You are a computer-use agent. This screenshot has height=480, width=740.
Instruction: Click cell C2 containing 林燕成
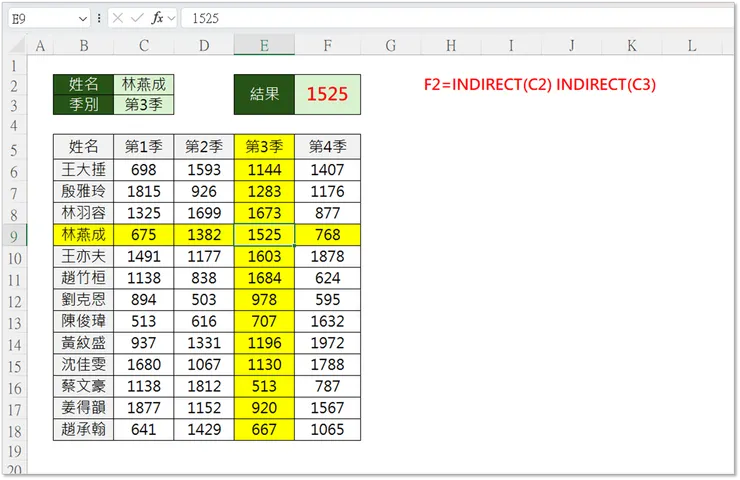[144, 84]
